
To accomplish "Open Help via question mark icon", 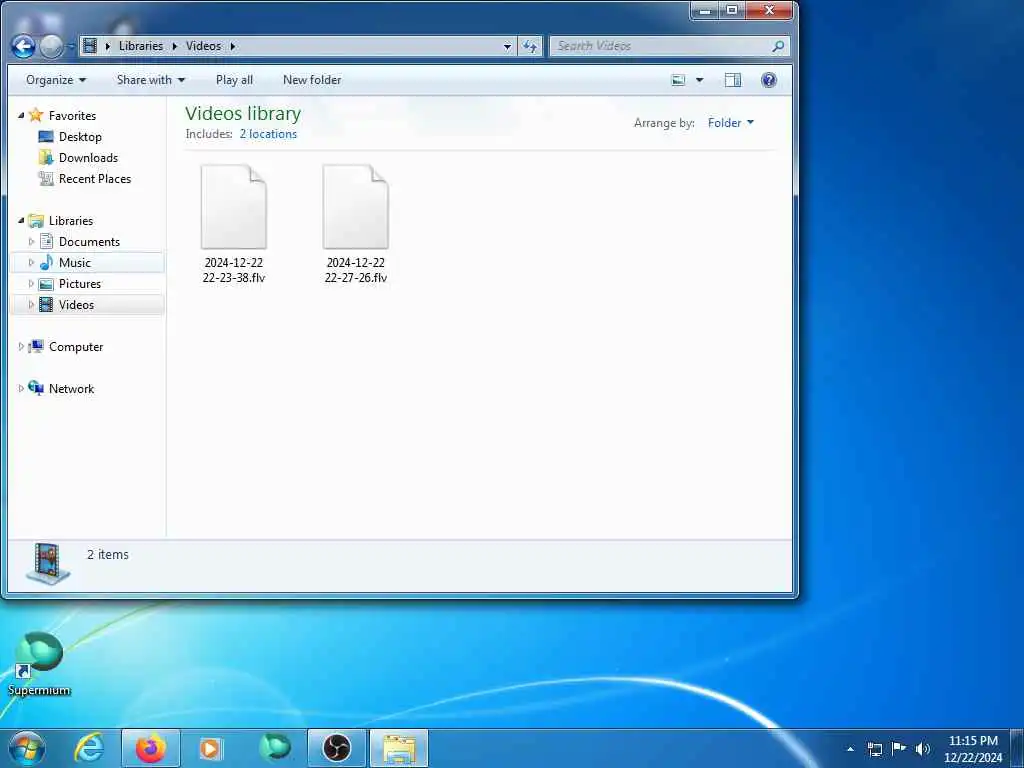I will (769, 80).
